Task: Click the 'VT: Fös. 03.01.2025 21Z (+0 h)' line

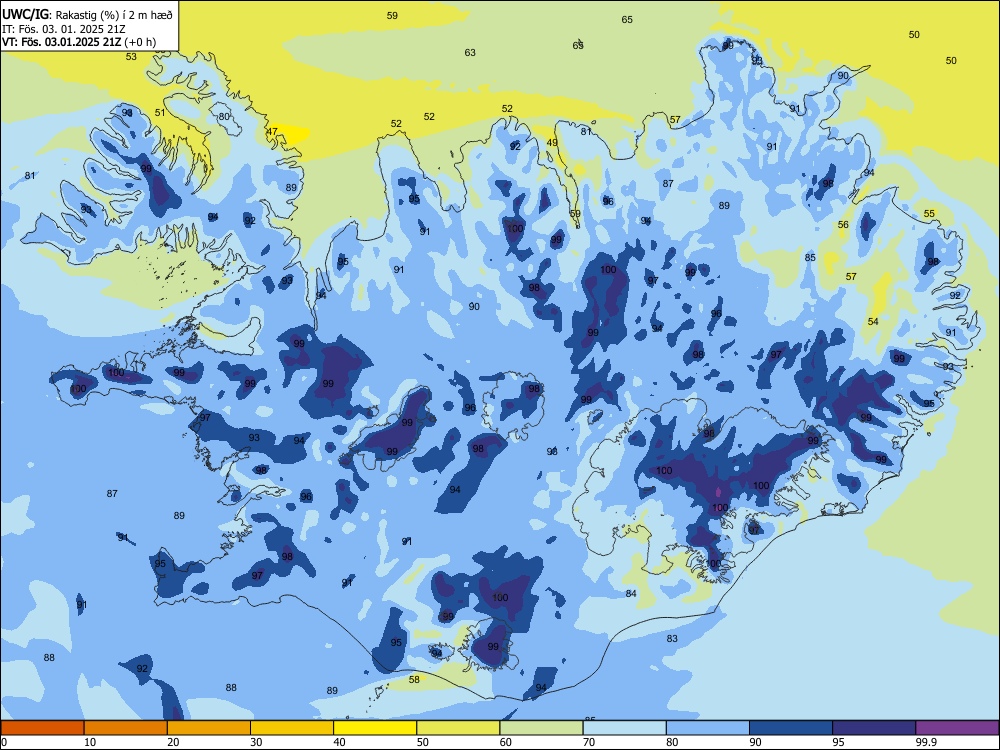Action: click(79, 42)
